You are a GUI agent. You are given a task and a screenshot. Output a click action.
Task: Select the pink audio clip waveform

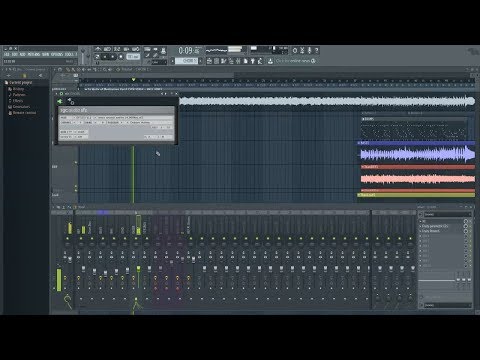tap(418, 179)
